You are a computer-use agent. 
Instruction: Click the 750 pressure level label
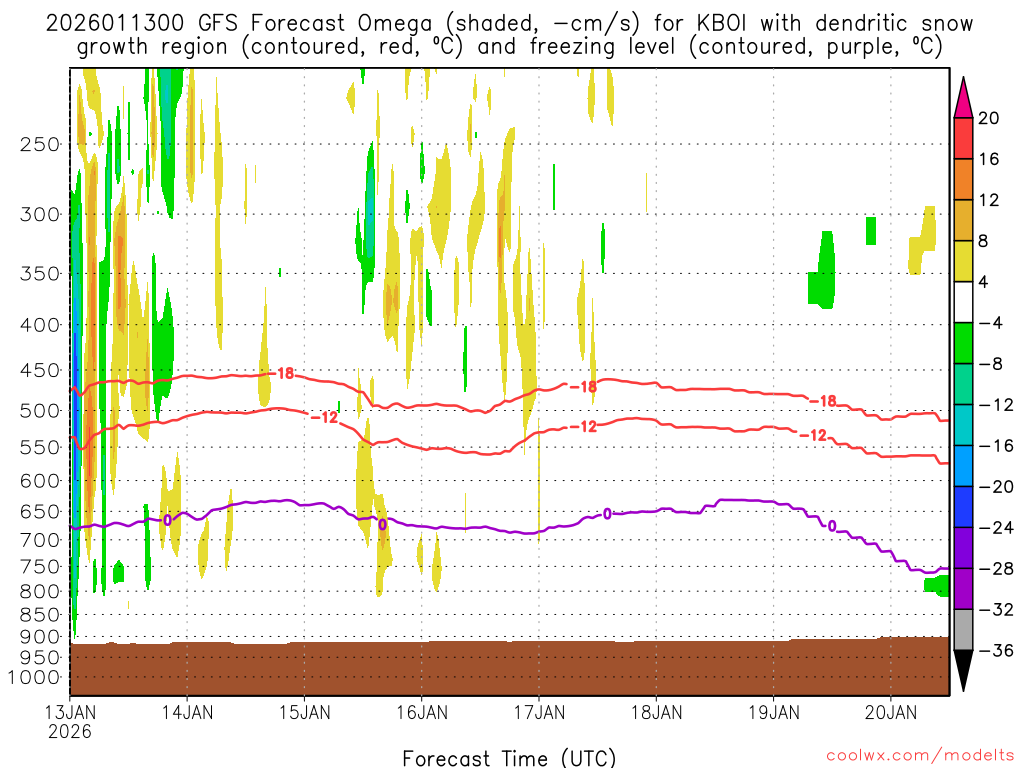40,567
